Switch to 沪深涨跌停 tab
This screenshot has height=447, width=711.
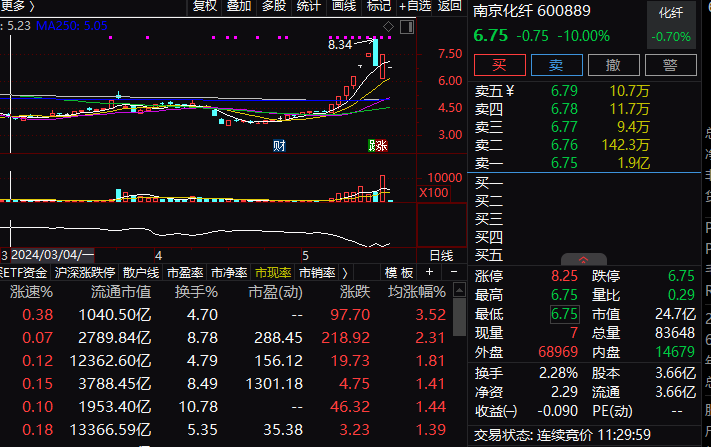(x=85, y=272)
